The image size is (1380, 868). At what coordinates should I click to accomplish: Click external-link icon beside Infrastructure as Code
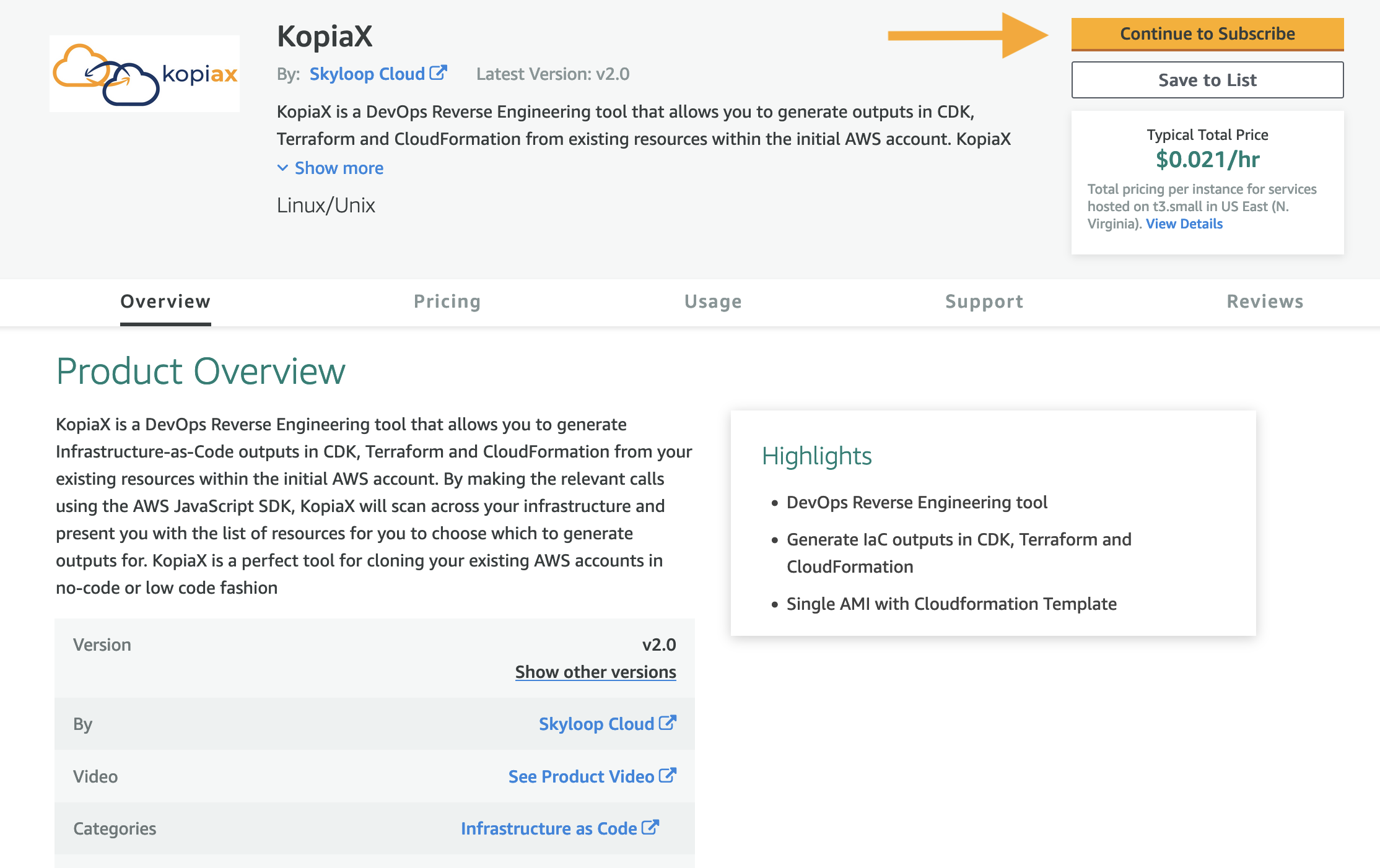(650, 827)
